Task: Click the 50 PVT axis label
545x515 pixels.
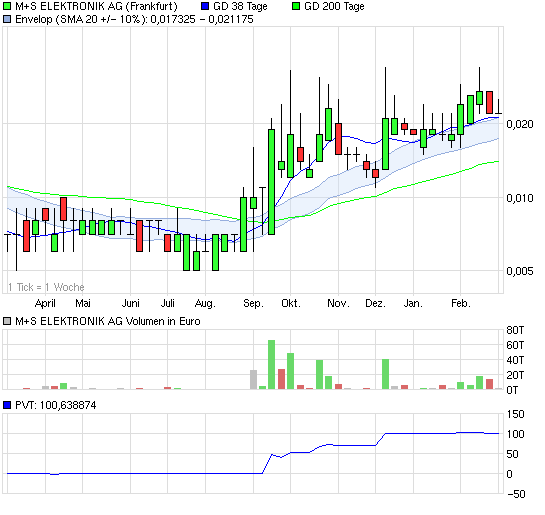Action: point(512,454)
